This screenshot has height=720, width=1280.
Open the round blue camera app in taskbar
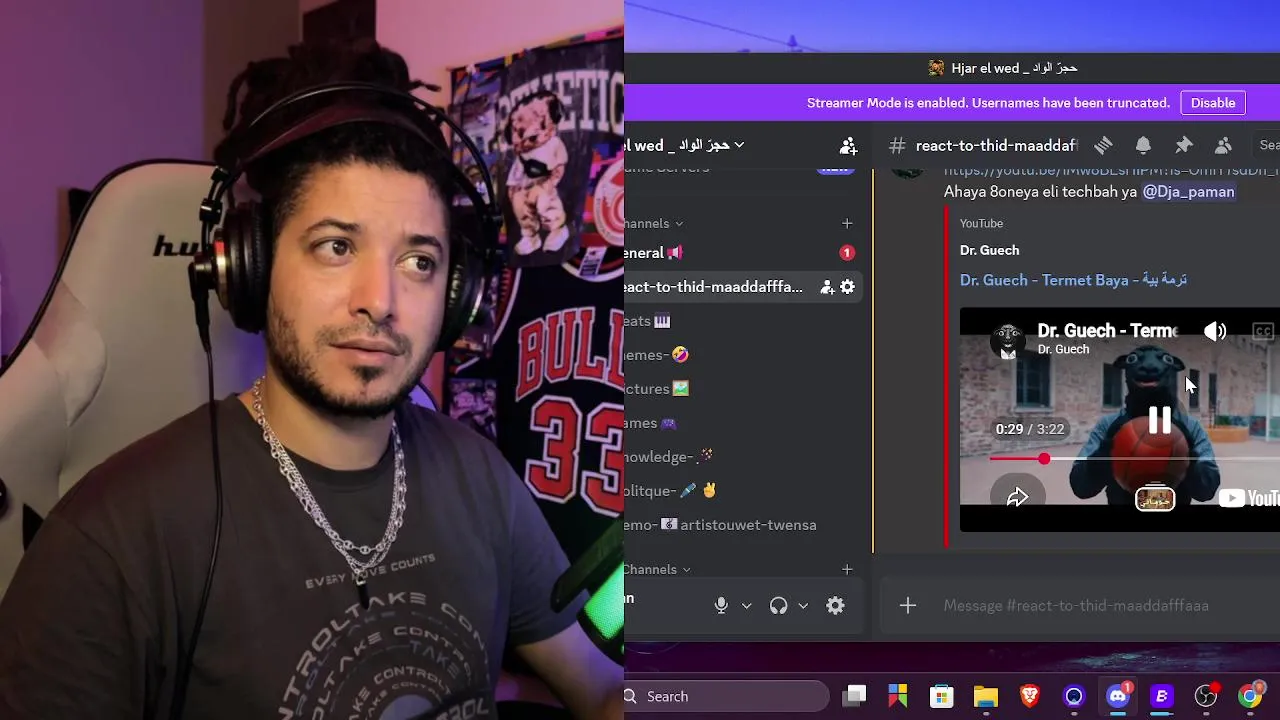pos(1074,696)
